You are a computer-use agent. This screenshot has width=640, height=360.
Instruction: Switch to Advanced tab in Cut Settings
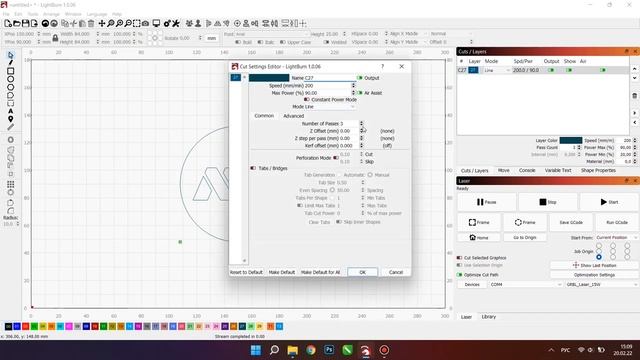click(x=293, y=116)
